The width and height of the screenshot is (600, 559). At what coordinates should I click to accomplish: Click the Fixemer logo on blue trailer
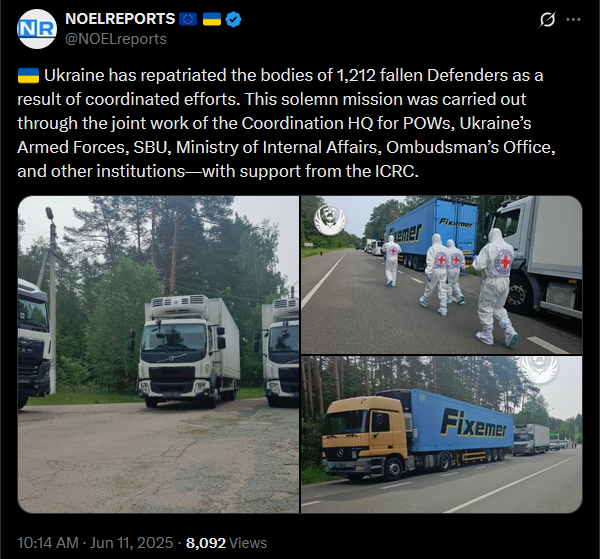(x=474, y=424)
